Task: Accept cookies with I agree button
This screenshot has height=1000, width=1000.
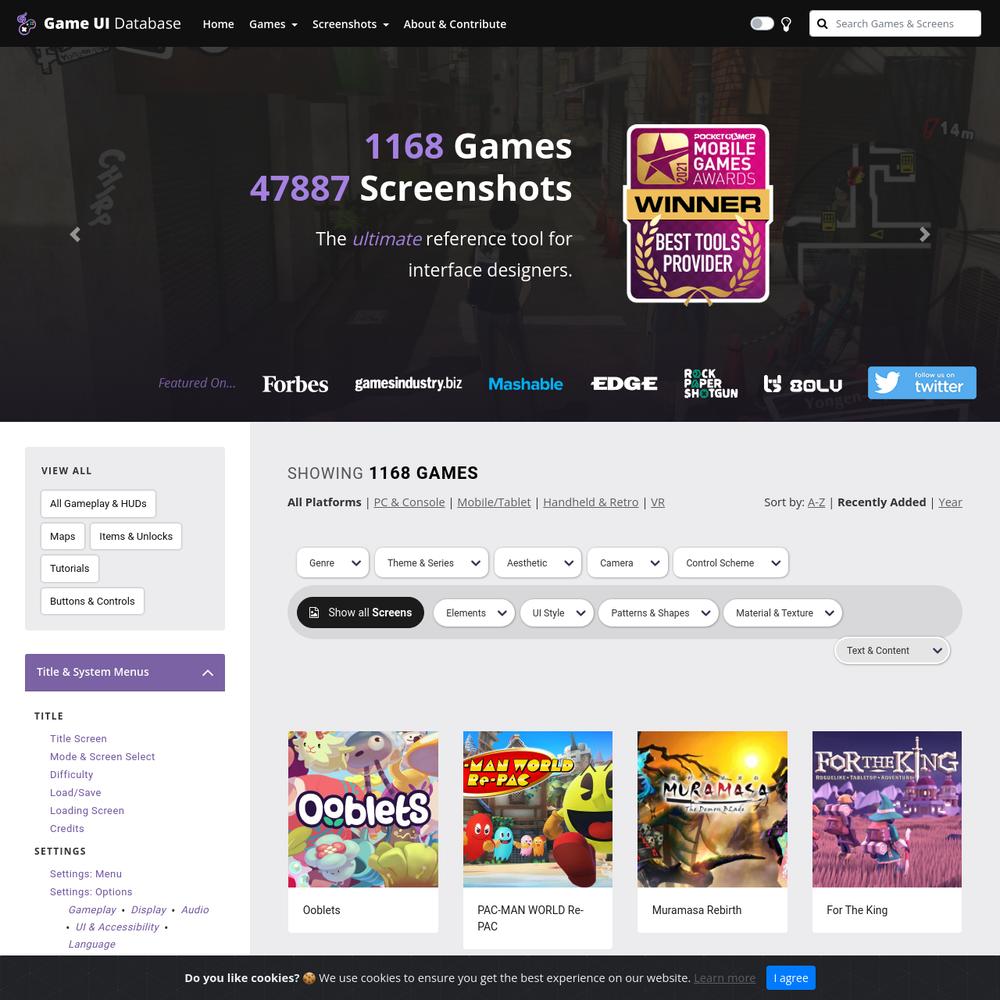Action: [790, 978]
